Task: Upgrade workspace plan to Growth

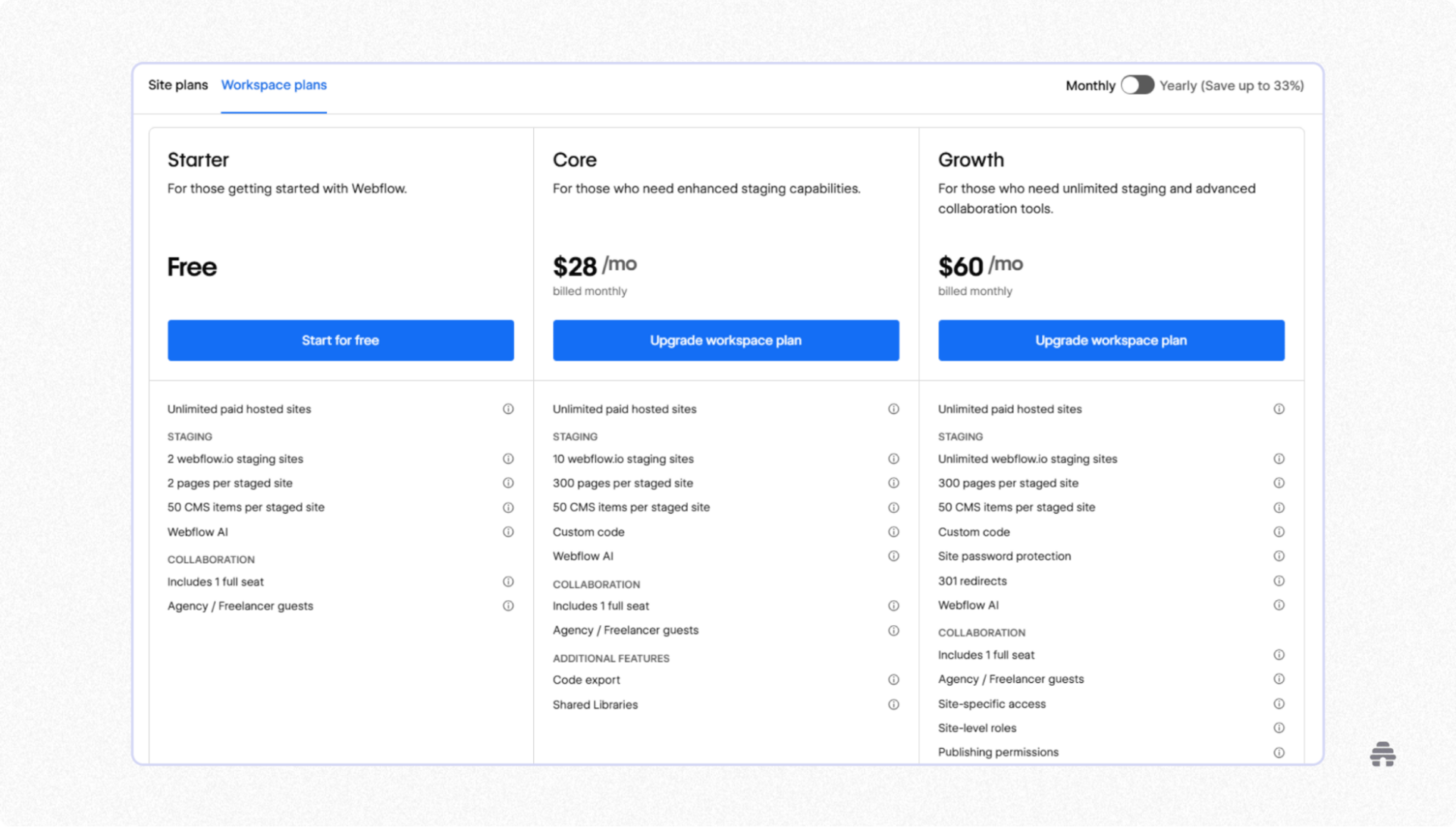Action: pos(1110,340)
